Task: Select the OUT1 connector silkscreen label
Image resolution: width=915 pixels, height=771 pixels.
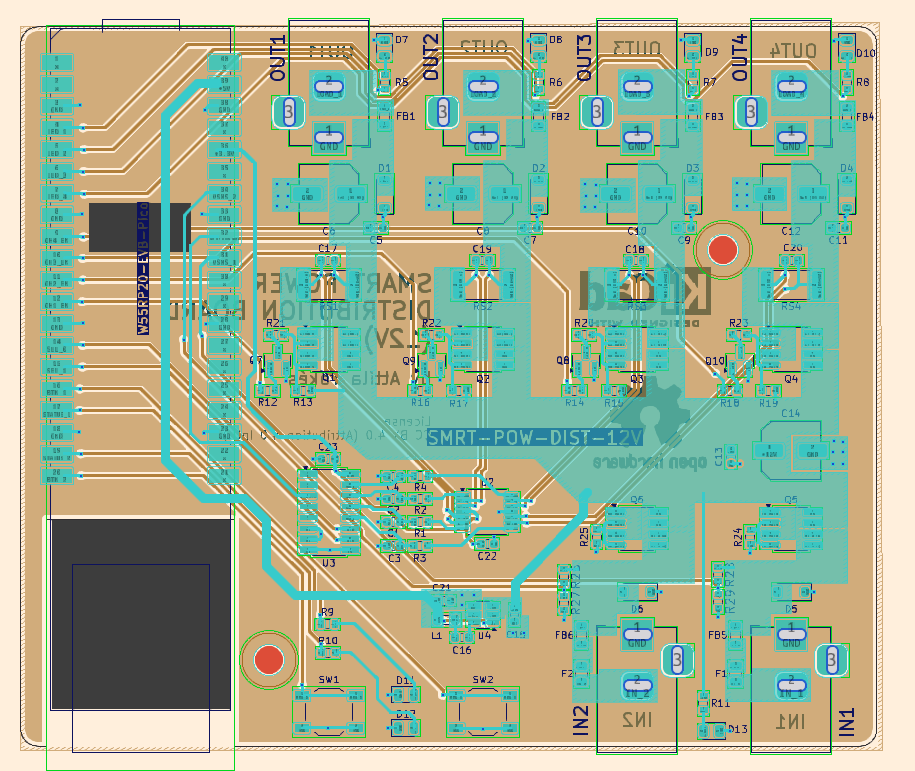Action: [278, 58]
